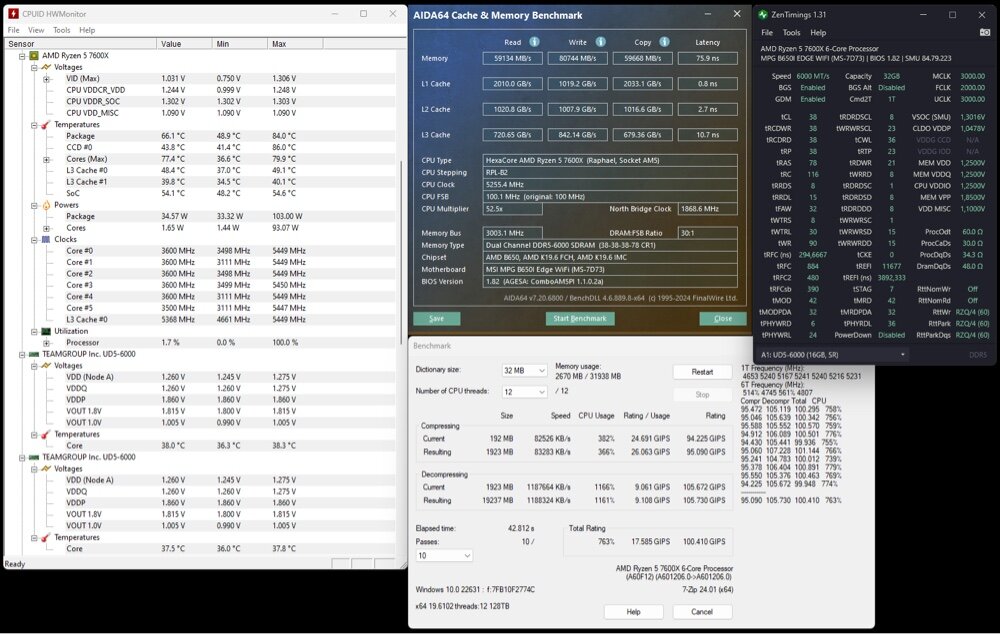Click the Value column header

click(x=184, y=43)
